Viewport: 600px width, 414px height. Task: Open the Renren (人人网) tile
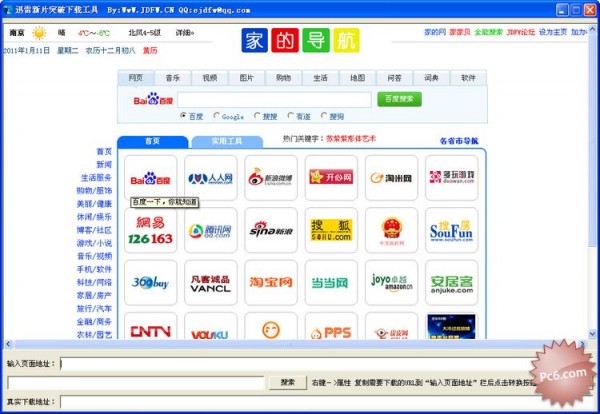[x=210, y=178]
